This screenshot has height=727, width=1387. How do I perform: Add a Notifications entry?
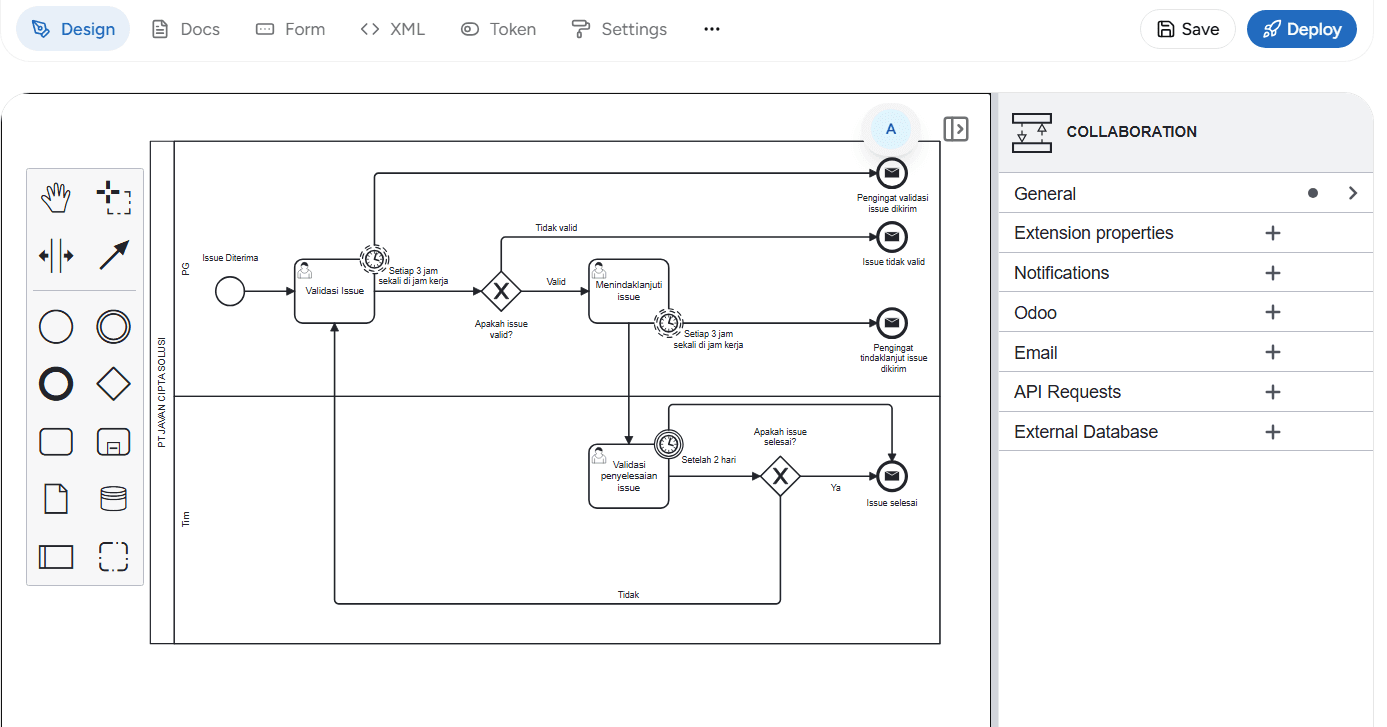(x=1273, y=273)
